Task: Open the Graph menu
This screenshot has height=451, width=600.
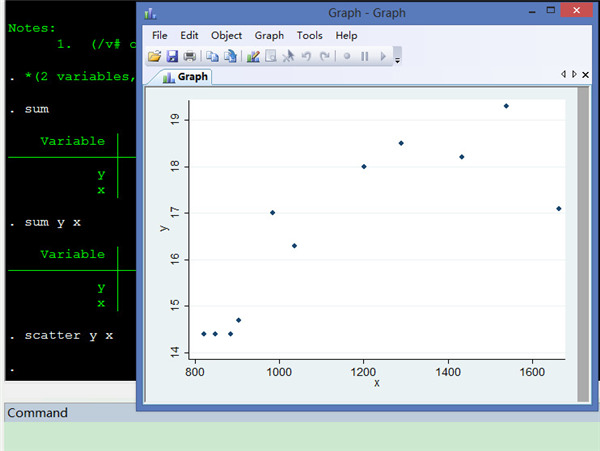Action: tap(269, 35)
